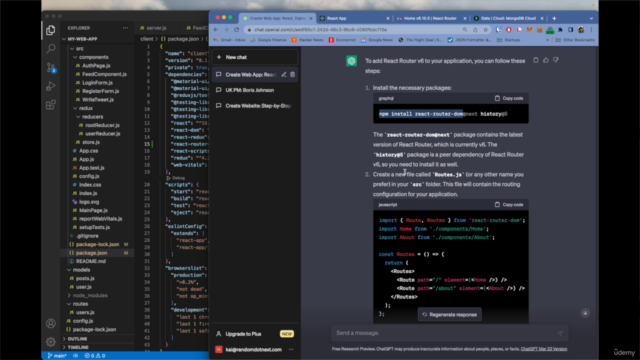Open the Extensions view icon

pyautogui.click(x=51, y=105)
